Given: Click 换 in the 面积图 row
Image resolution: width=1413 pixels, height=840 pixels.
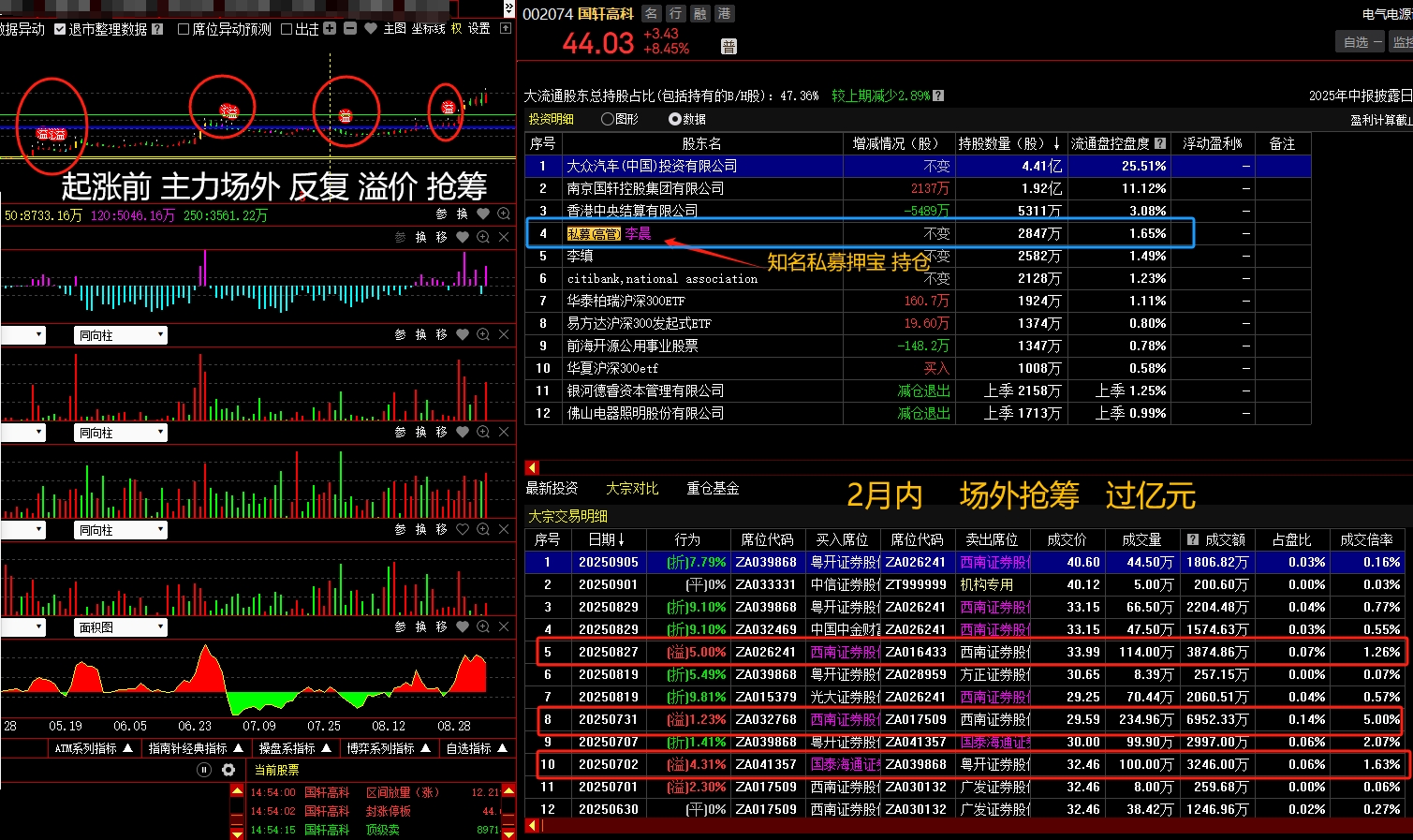Looking at the screenshot, I should [421, 626].
